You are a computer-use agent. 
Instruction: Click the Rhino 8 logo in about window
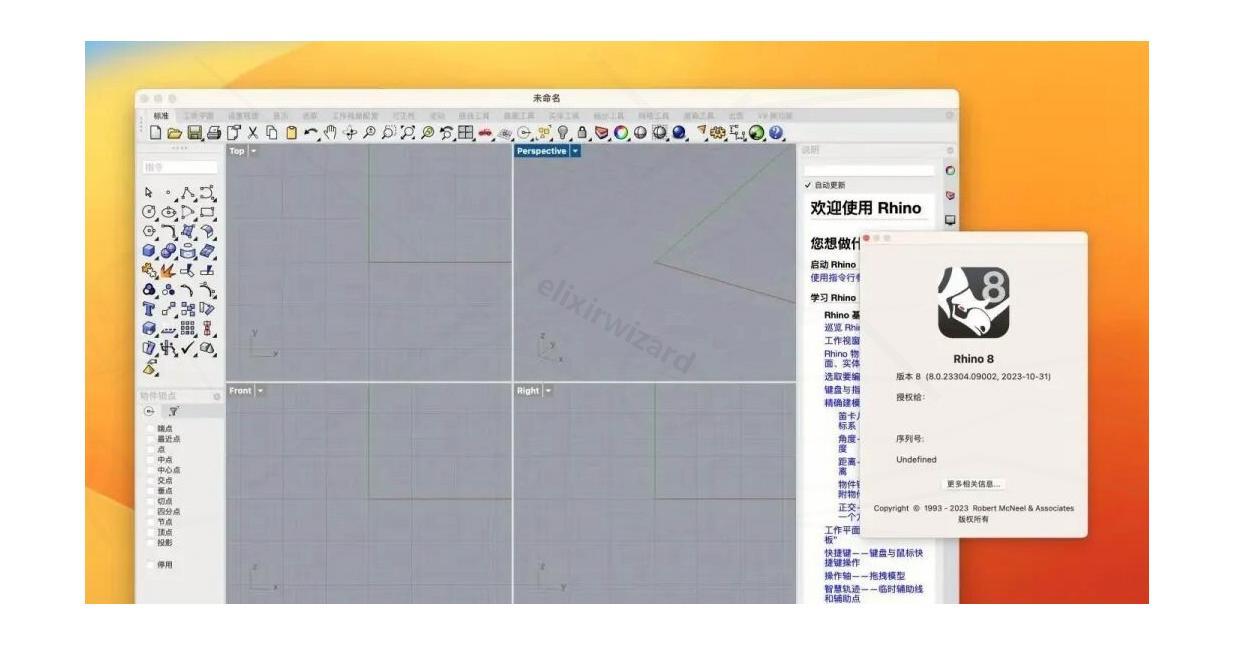coord(973,303)
